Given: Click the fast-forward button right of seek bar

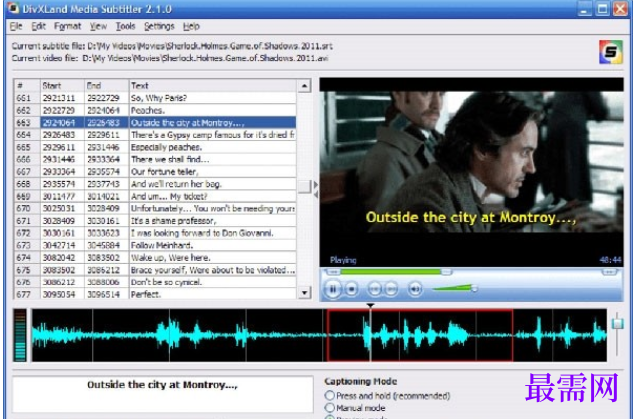Looking at the screenshot, I should tap(609, 271).
